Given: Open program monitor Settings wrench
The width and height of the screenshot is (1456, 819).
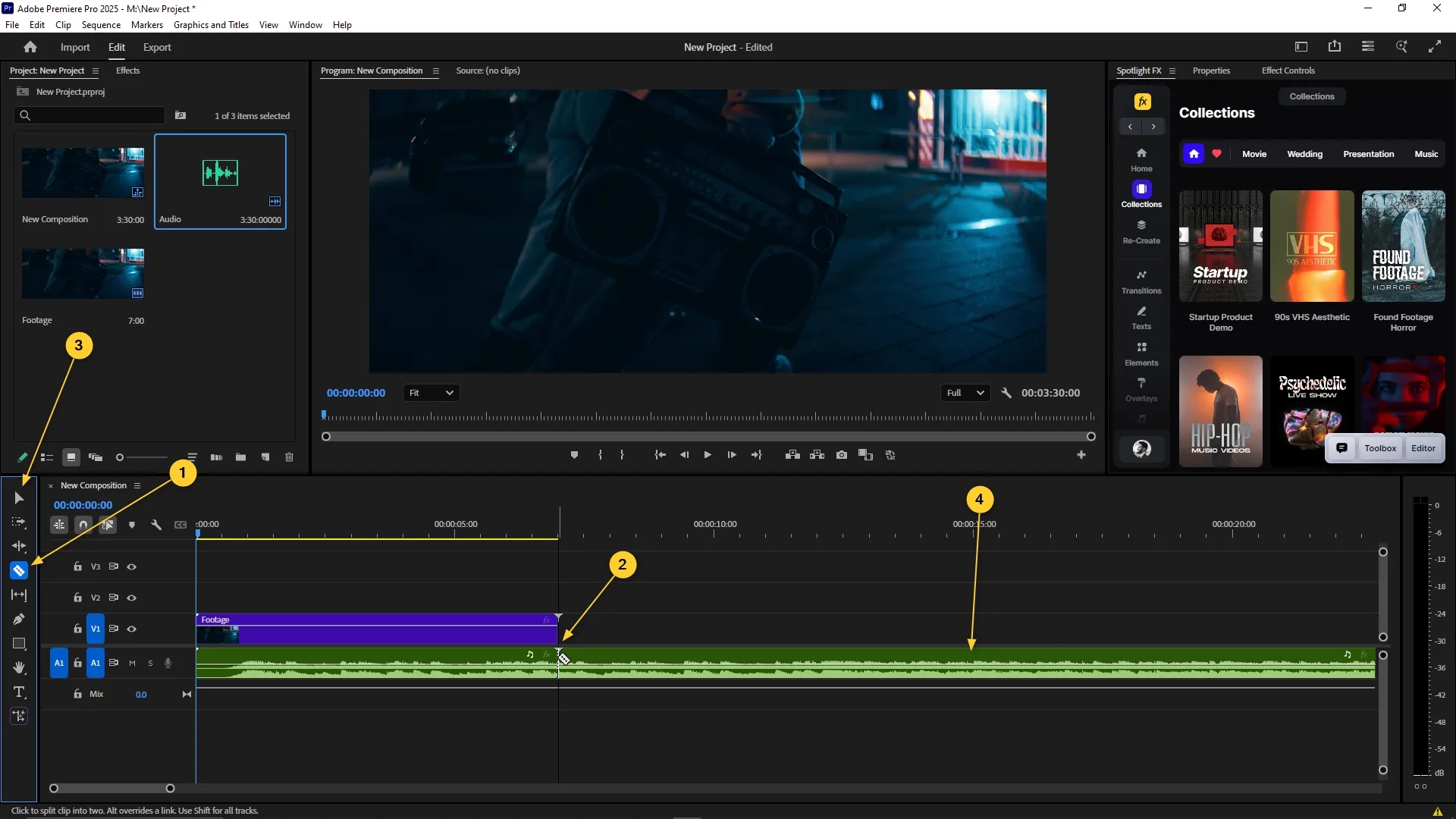Looking at the screenshot, I should pyautogui.click(x=1006, y=393).
